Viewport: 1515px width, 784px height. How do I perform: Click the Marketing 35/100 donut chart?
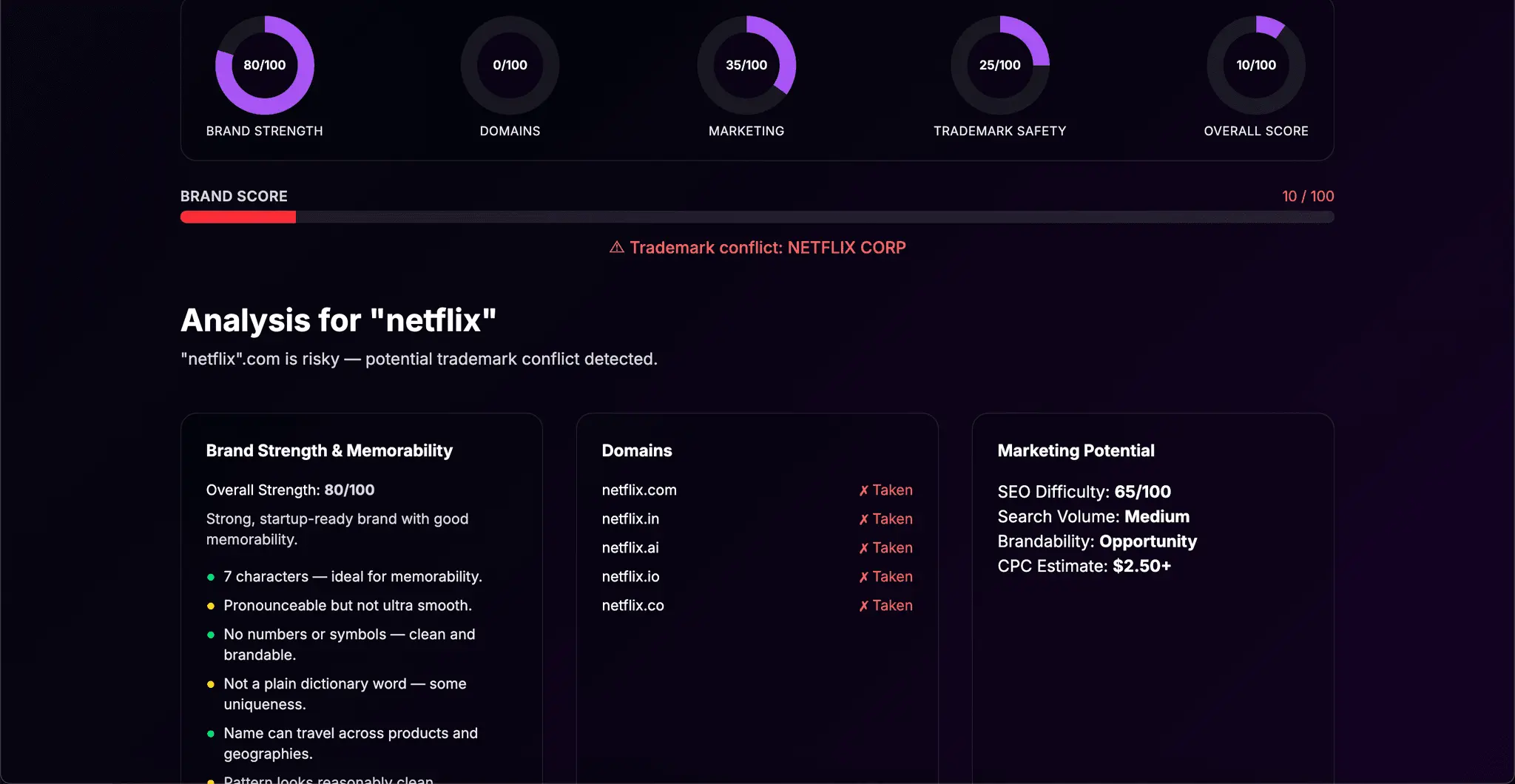(746, 65)
